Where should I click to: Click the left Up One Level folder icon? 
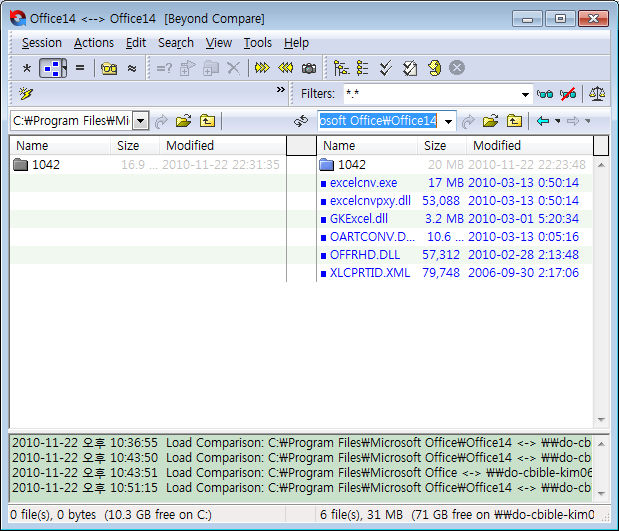[x=207, y=120]
